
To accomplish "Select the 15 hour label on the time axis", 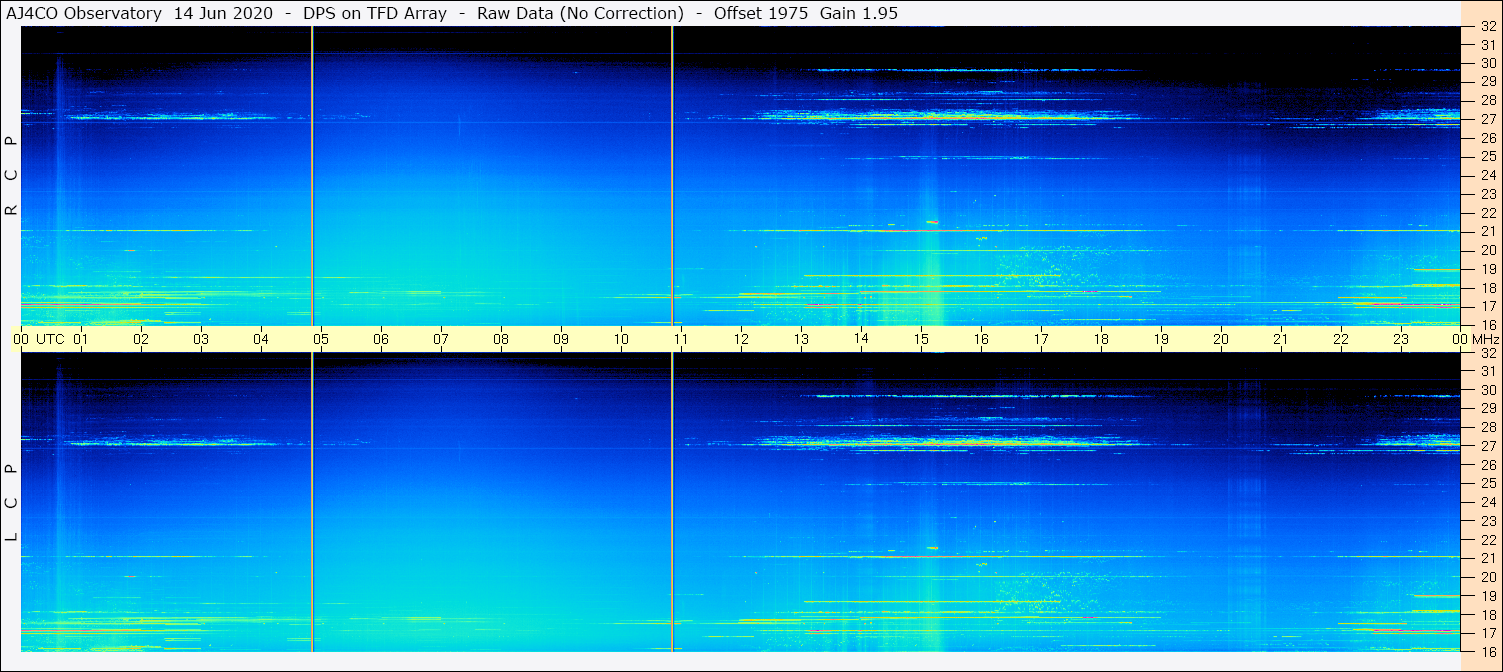I will coord(921,339).
